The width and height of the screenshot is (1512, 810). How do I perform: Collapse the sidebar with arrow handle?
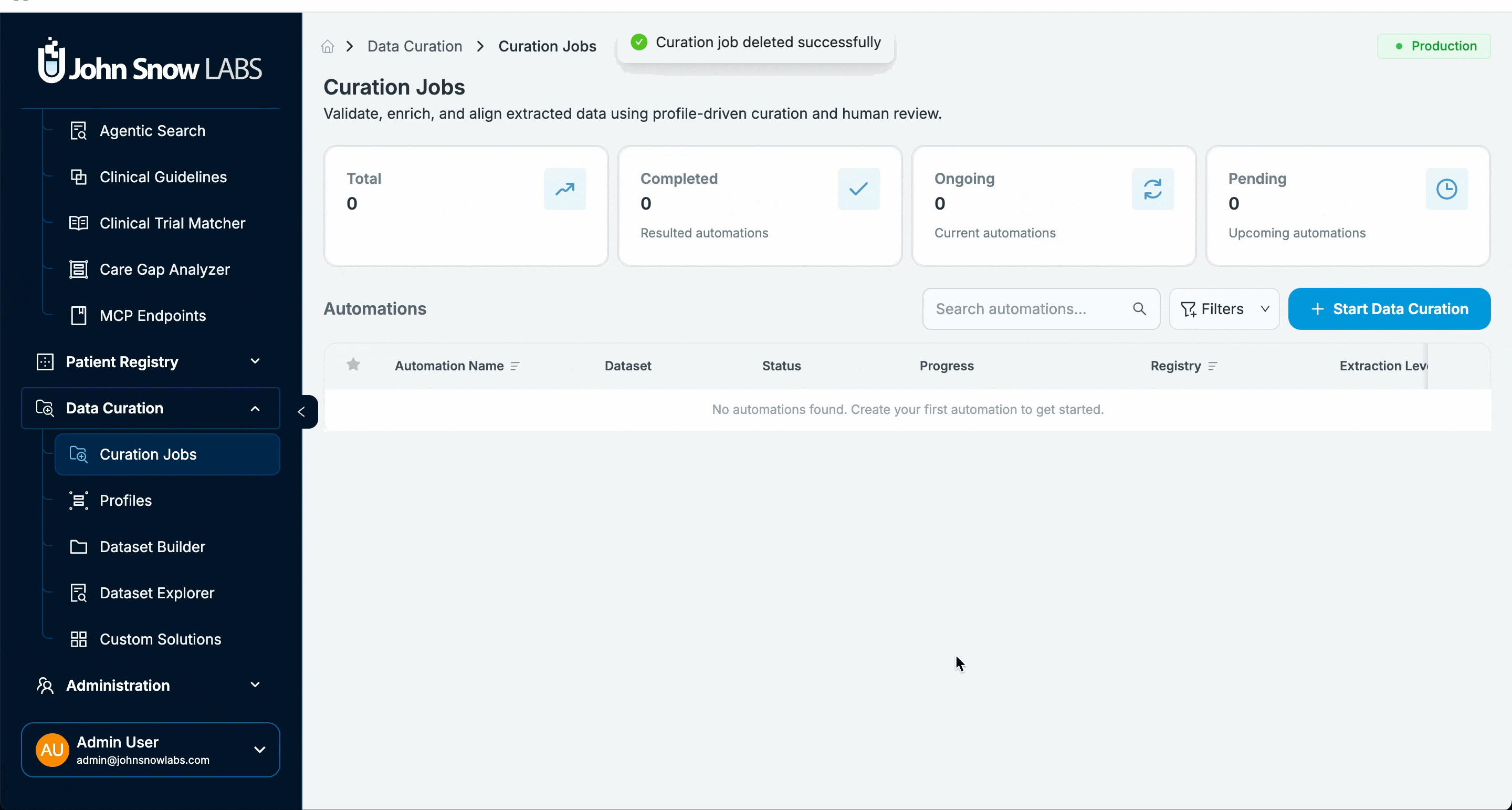(x=302, y=412)
